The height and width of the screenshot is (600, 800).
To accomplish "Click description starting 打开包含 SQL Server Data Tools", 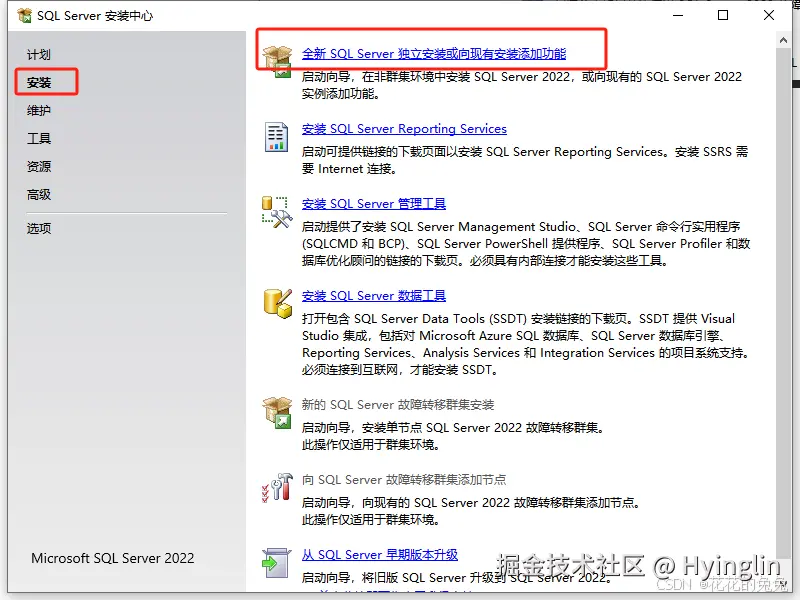I will point(526,344).
